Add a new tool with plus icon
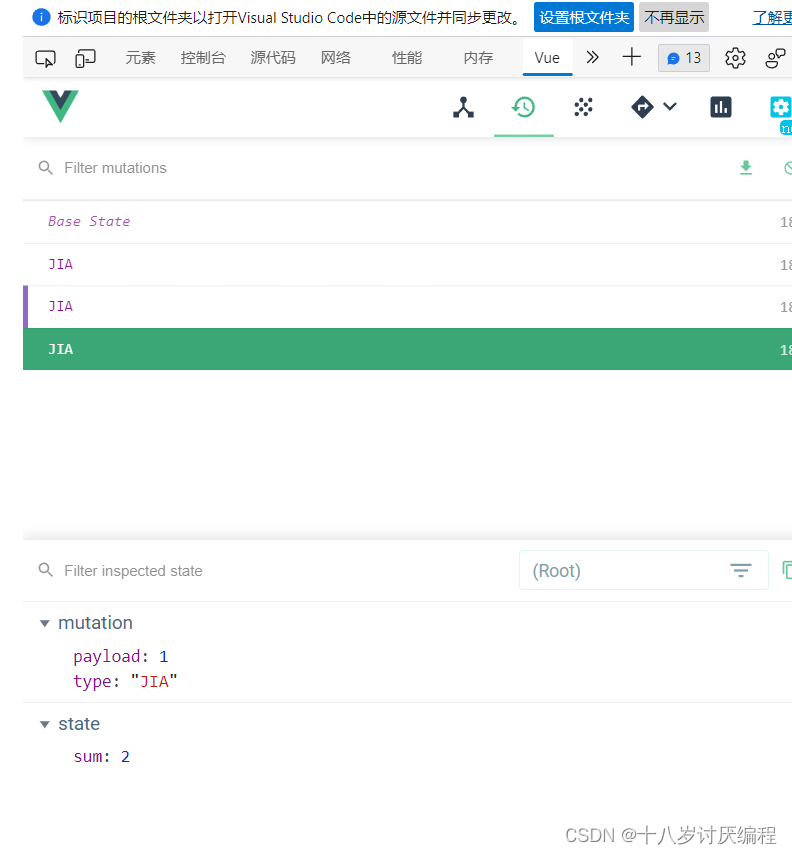The width and height of the screenshot is (792, 855). (632, 57)
